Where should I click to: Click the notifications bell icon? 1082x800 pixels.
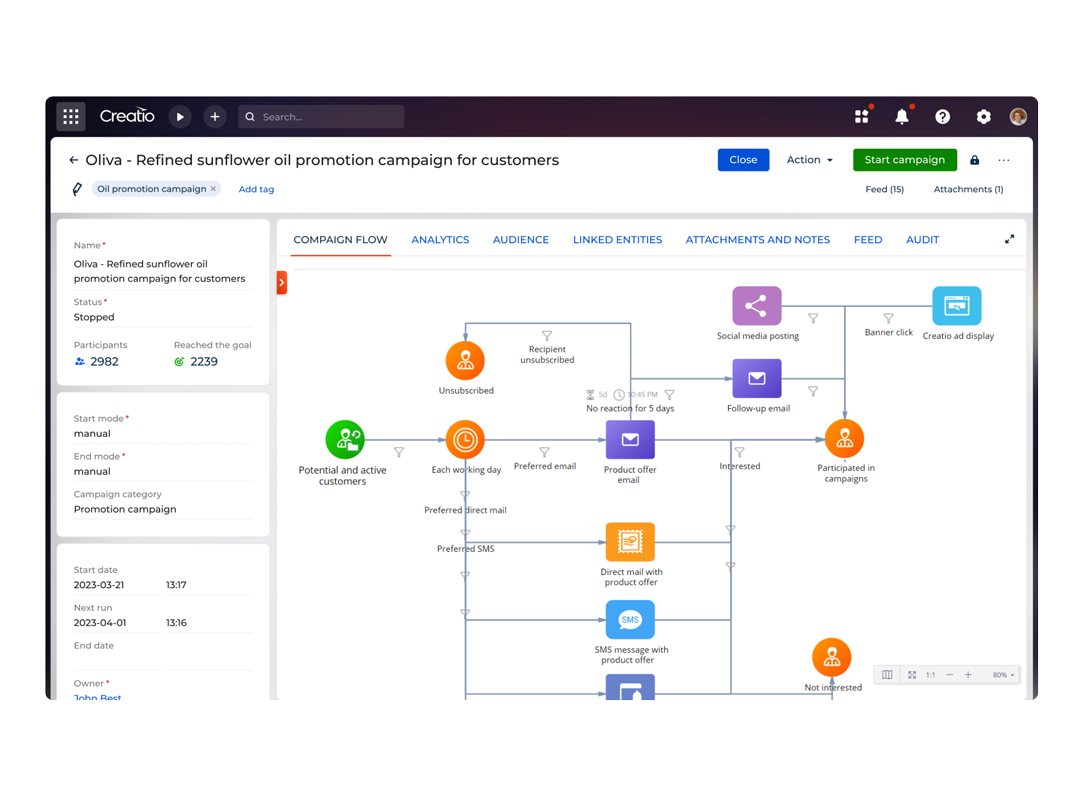point(902,116)
